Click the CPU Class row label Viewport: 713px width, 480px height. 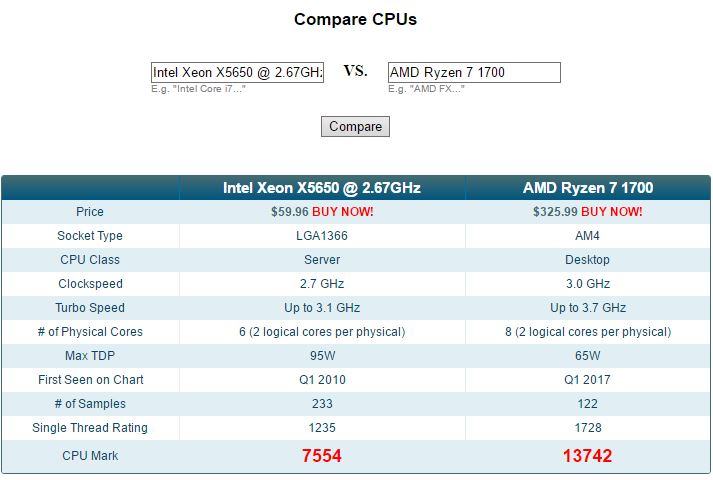pos(90,260)
